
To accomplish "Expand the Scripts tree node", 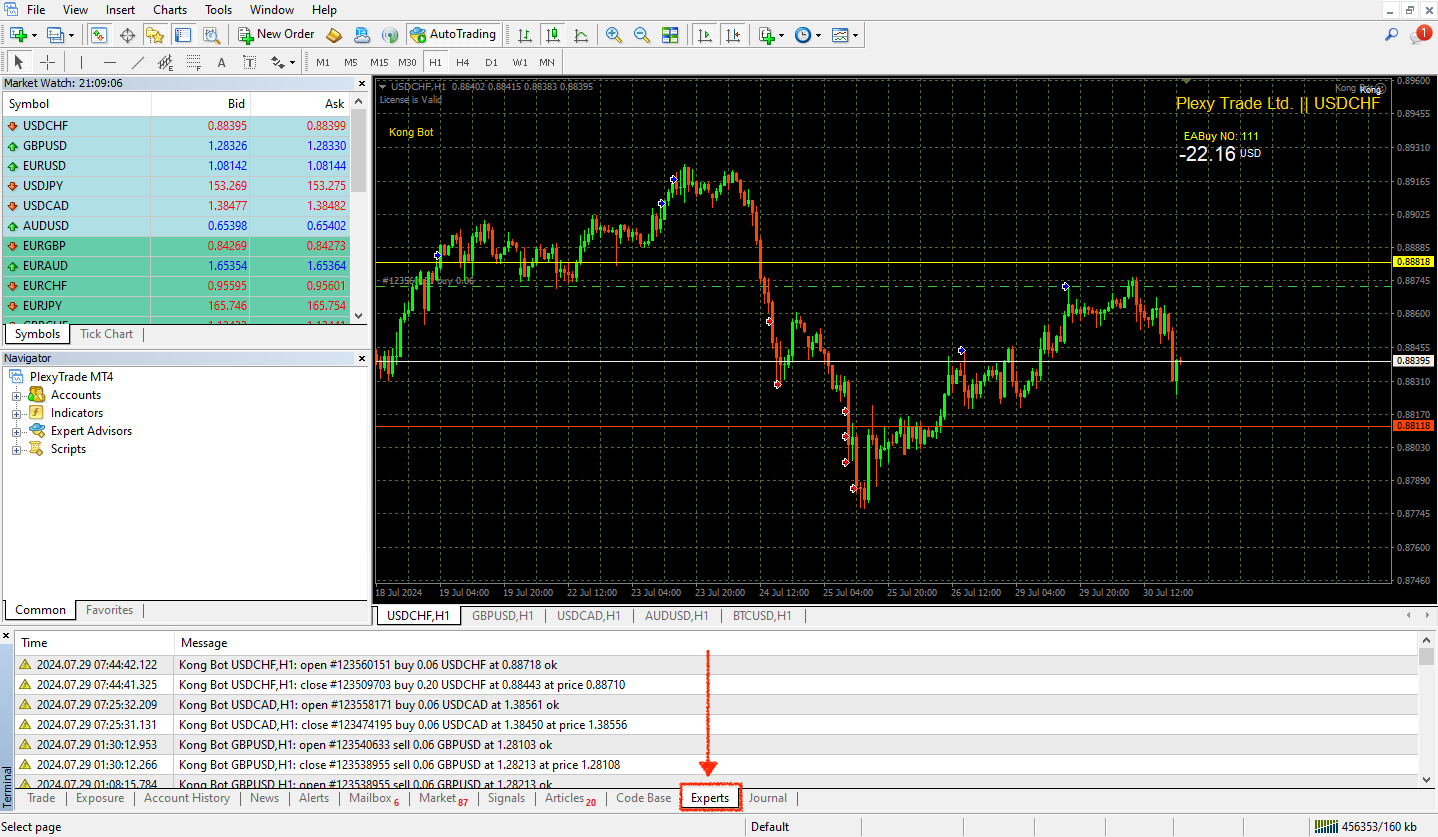I will click(17, 449).
